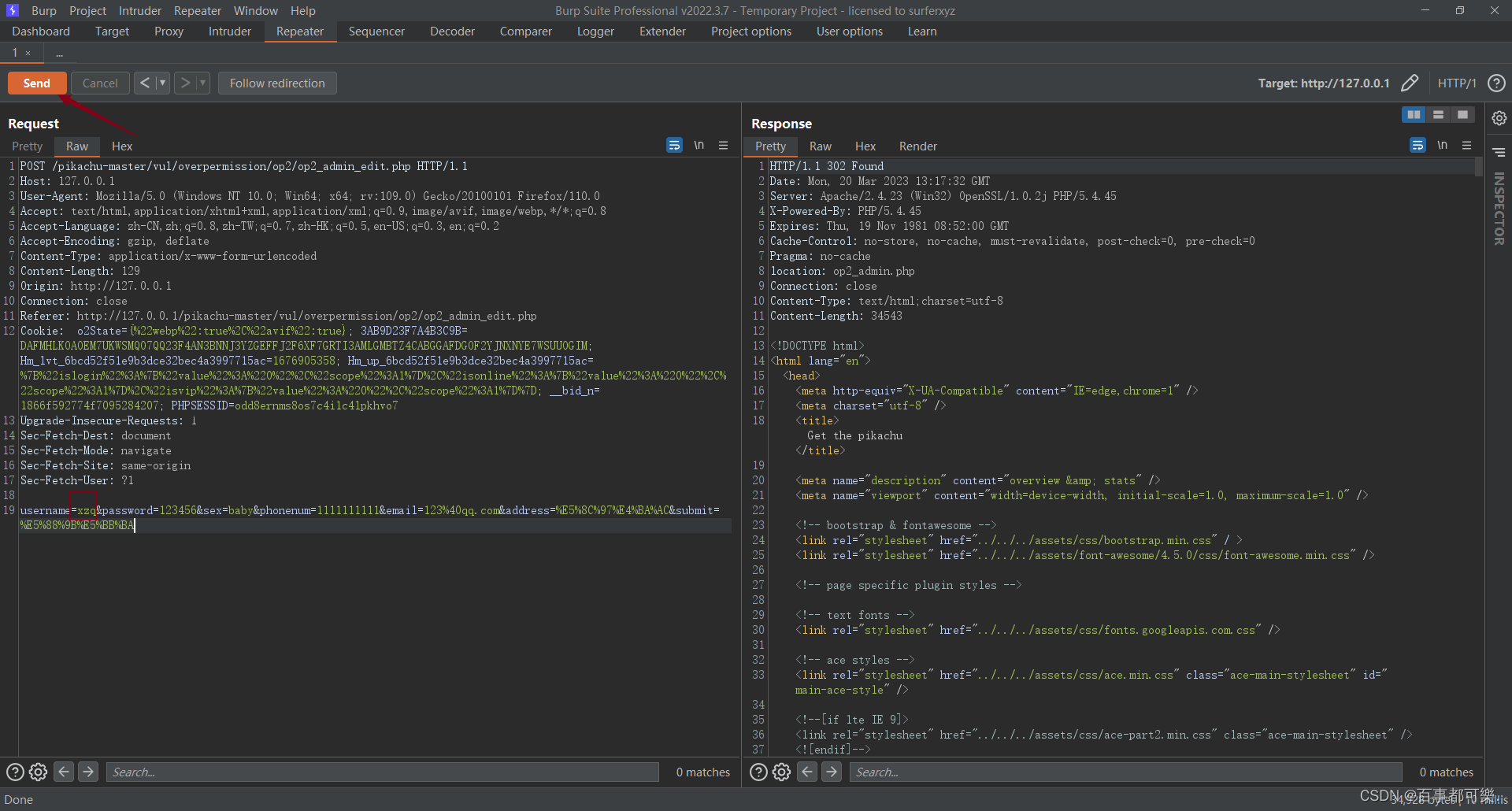The image size is (1512, 811).
Task: Click the Cancel button
Action: pyautogui.click(x=100, y=83)
